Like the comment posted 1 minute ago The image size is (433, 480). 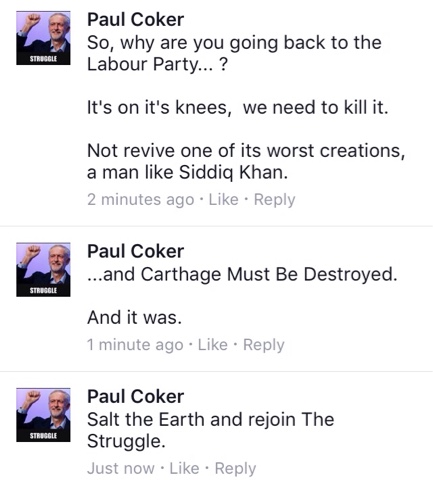coord(213,344)
